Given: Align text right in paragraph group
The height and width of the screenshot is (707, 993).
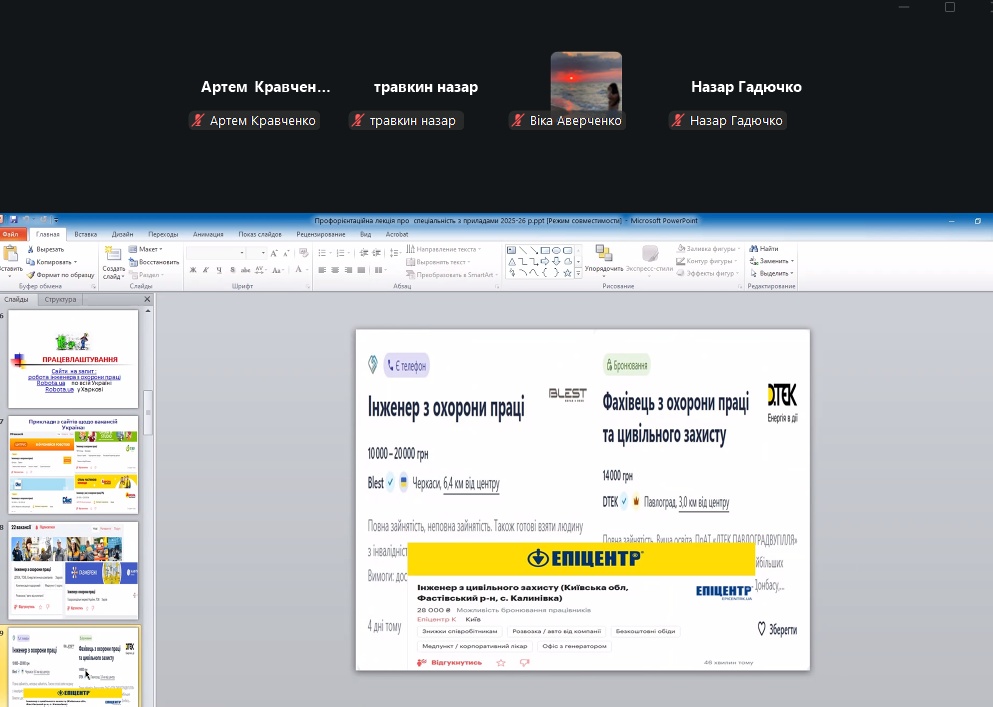Looking at the screenshot, I should click(348, 270).
